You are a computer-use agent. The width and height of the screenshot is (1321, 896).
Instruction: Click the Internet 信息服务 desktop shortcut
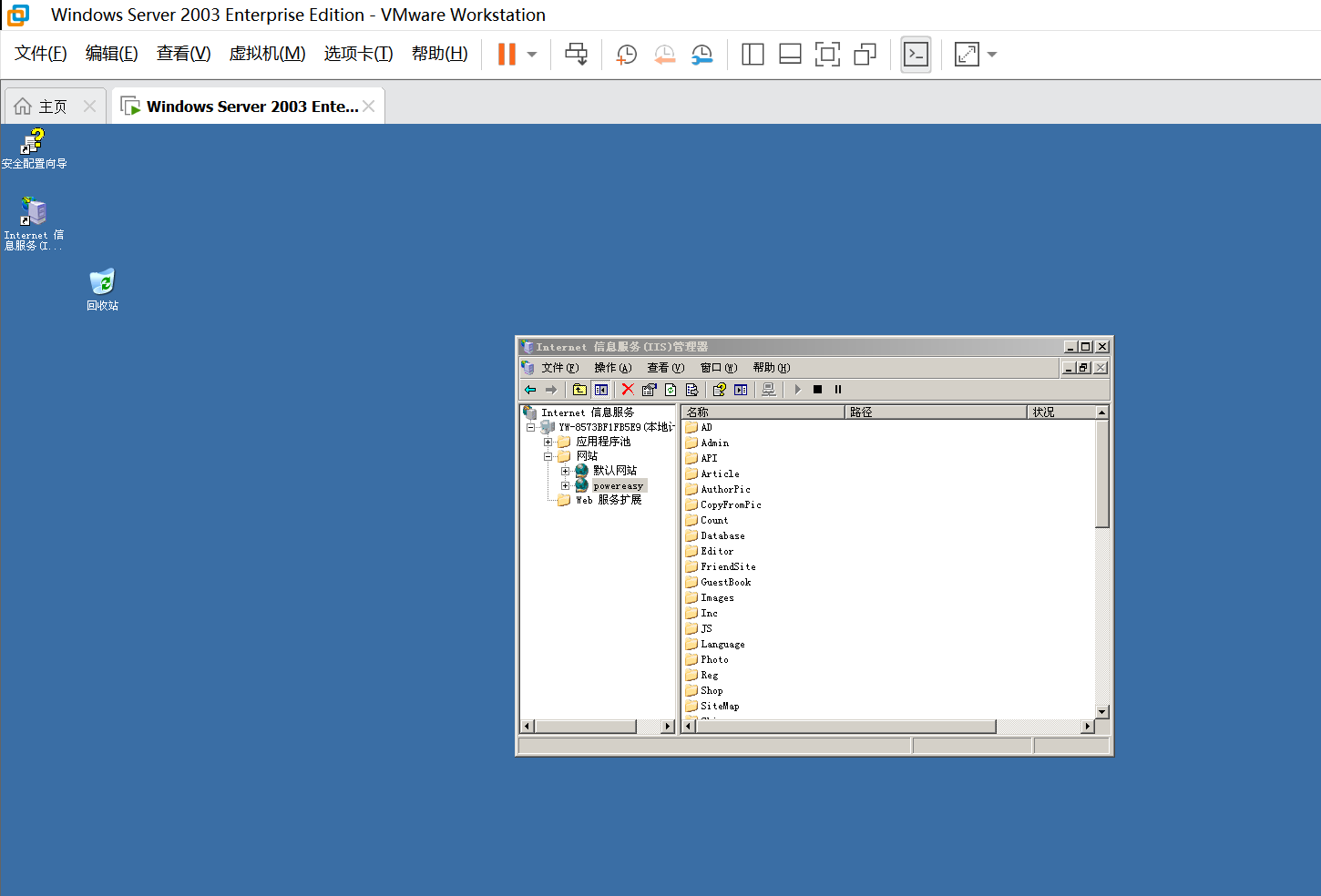pyautogui.click(x=34, y=224)
